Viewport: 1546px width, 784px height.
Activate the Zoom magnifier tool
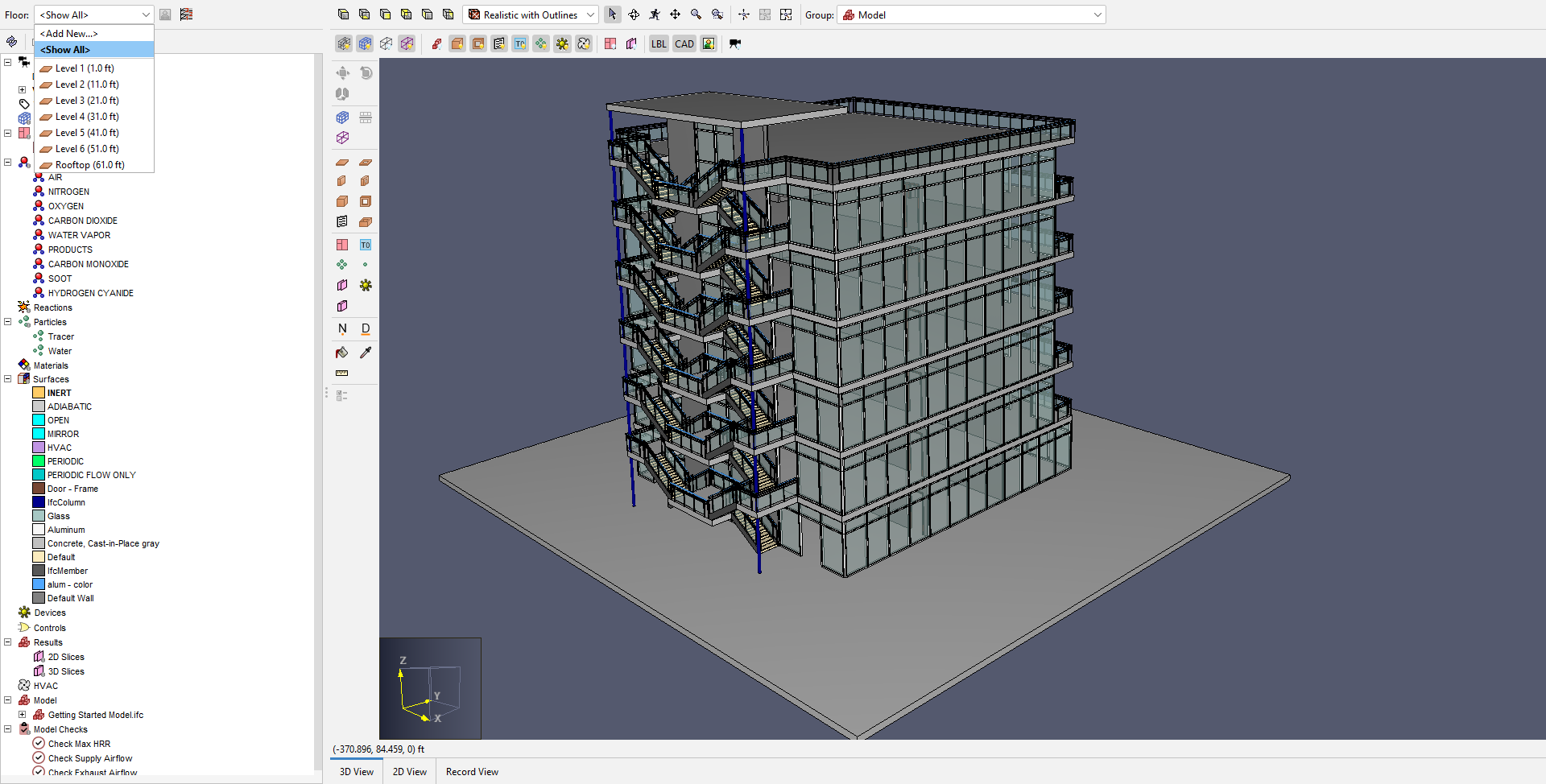coord(697,14)
